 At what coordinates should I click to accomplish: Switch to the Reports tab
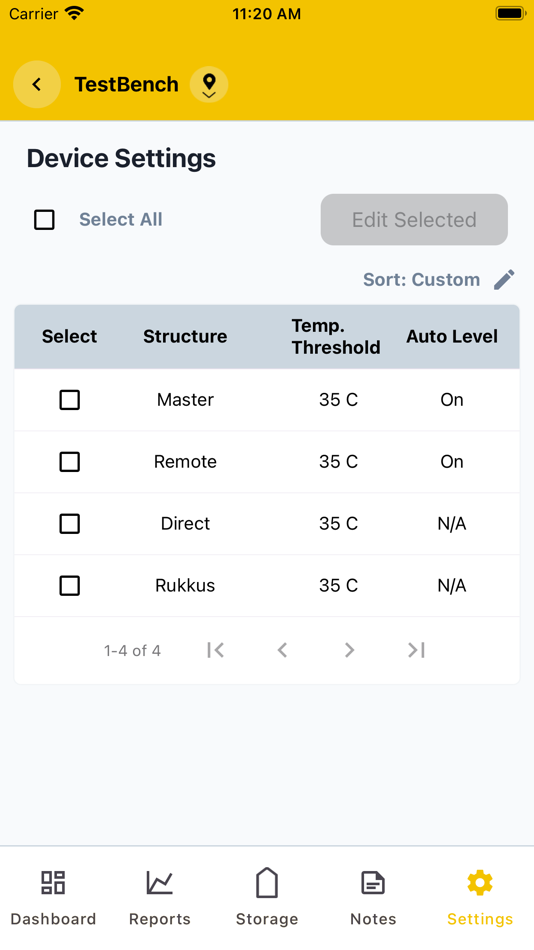click(160, 897)
